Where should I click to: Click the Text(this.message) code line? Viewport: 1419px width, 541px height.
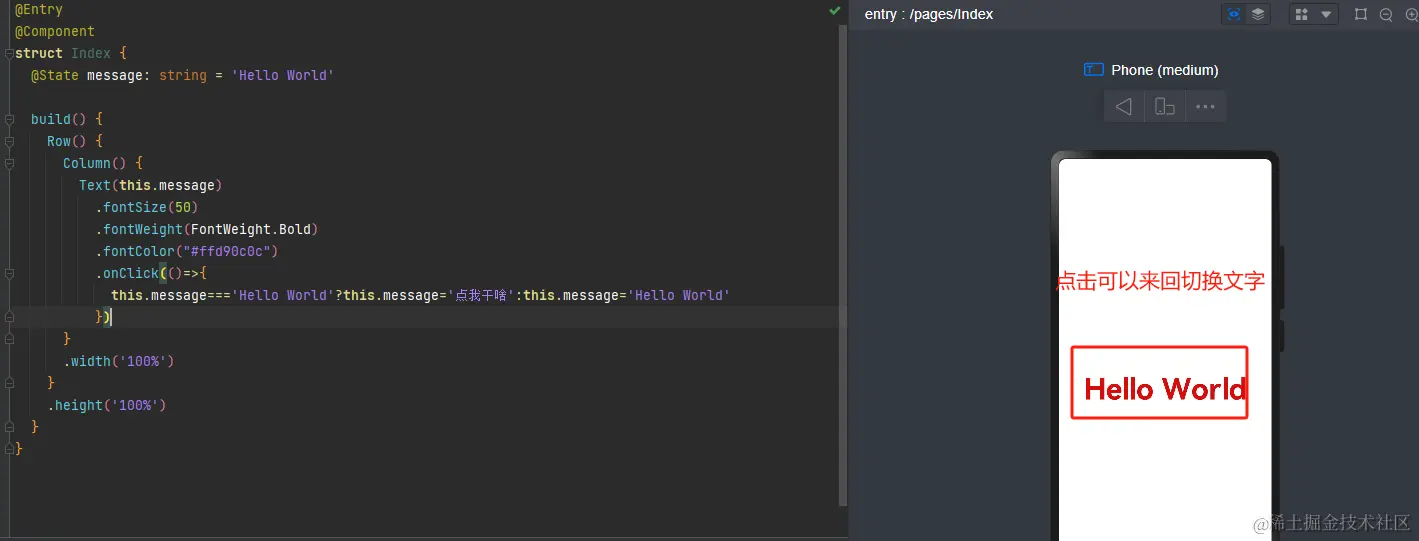click(x=150, y=185)
